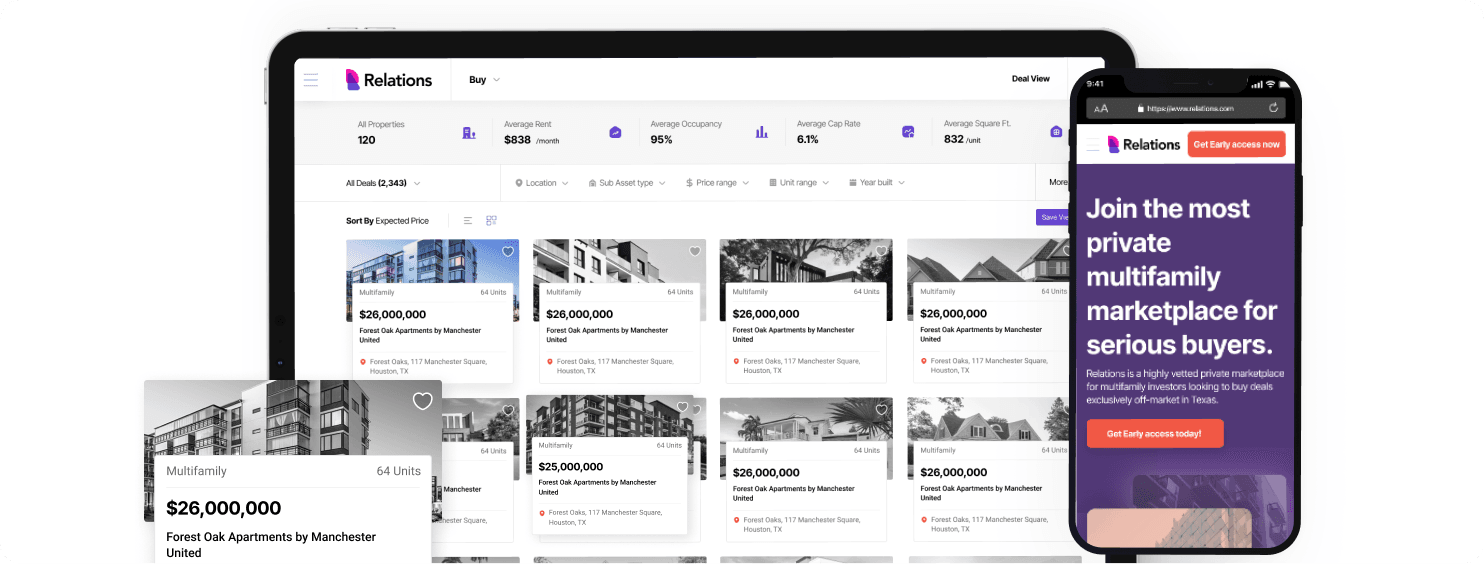1484x564 pixels.
Task: Click the purple Save View button
Action: pyautogui.click(x=1053, y=217)
